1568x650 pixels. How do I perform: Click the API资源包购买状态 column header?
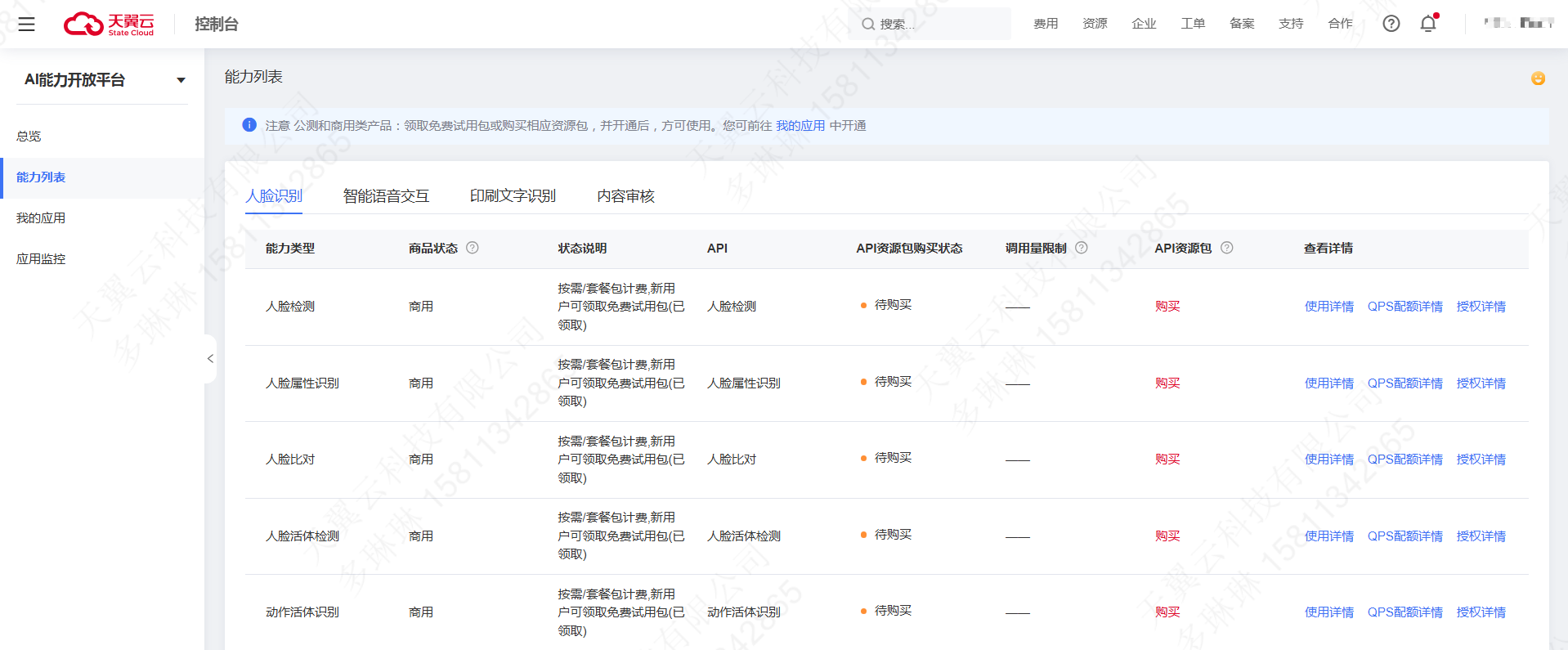click(x=909, y=249)
